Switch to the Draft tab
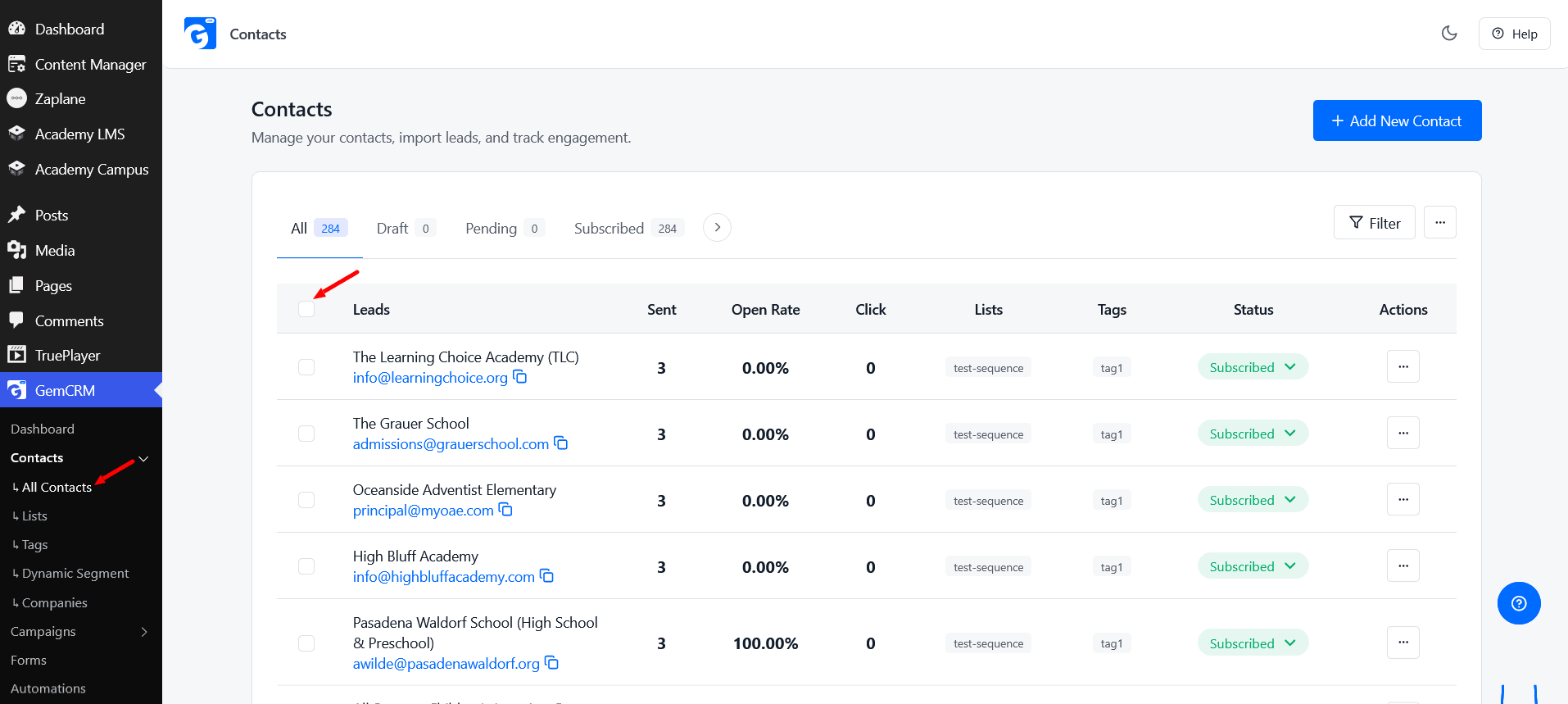 (x=406, y=229)
